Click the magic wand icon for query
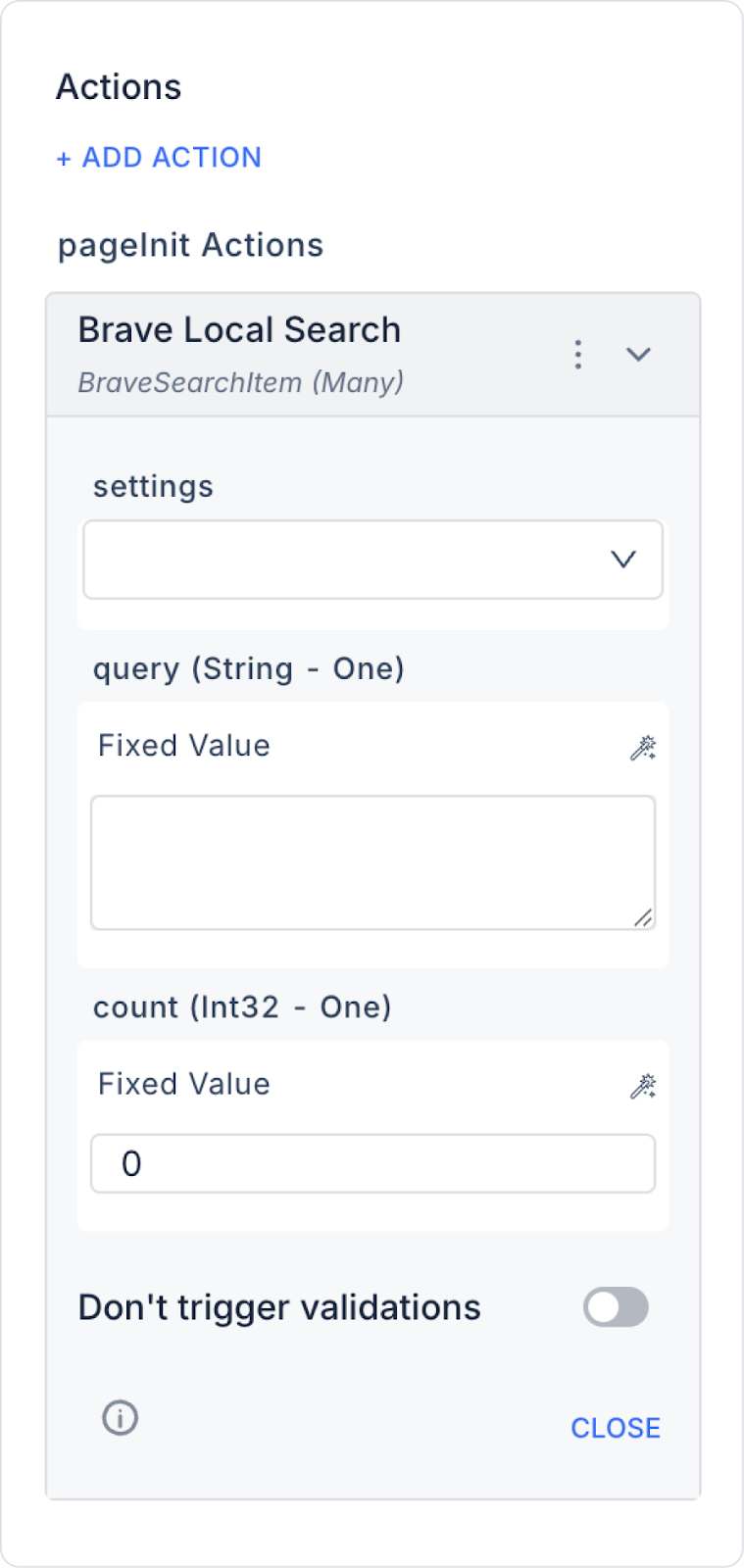744x1568 pixels. tap(643, 748)
